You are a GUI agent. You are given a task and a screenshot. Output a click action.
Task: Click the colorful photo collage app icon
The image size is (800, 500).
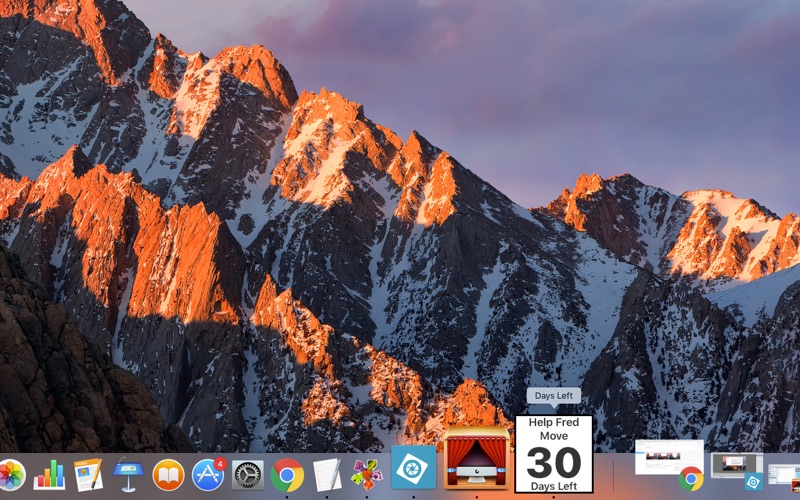click(367, 475)
